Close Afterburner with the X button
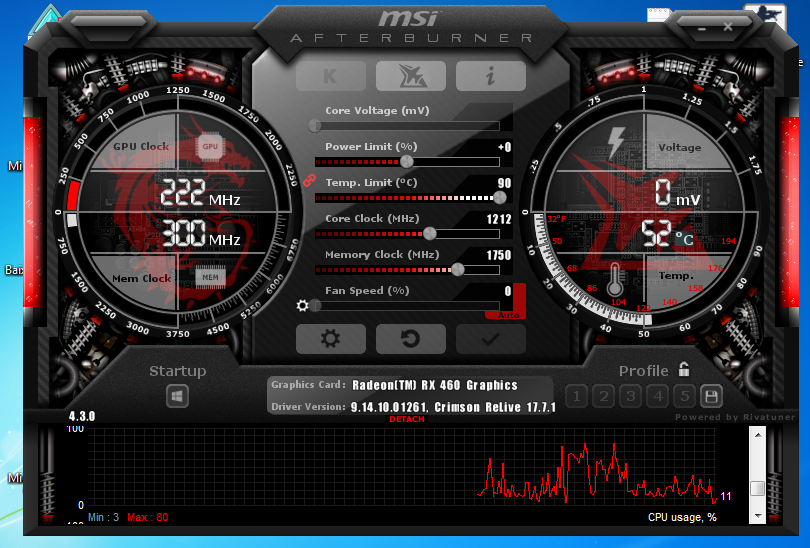 coord(728,27)
